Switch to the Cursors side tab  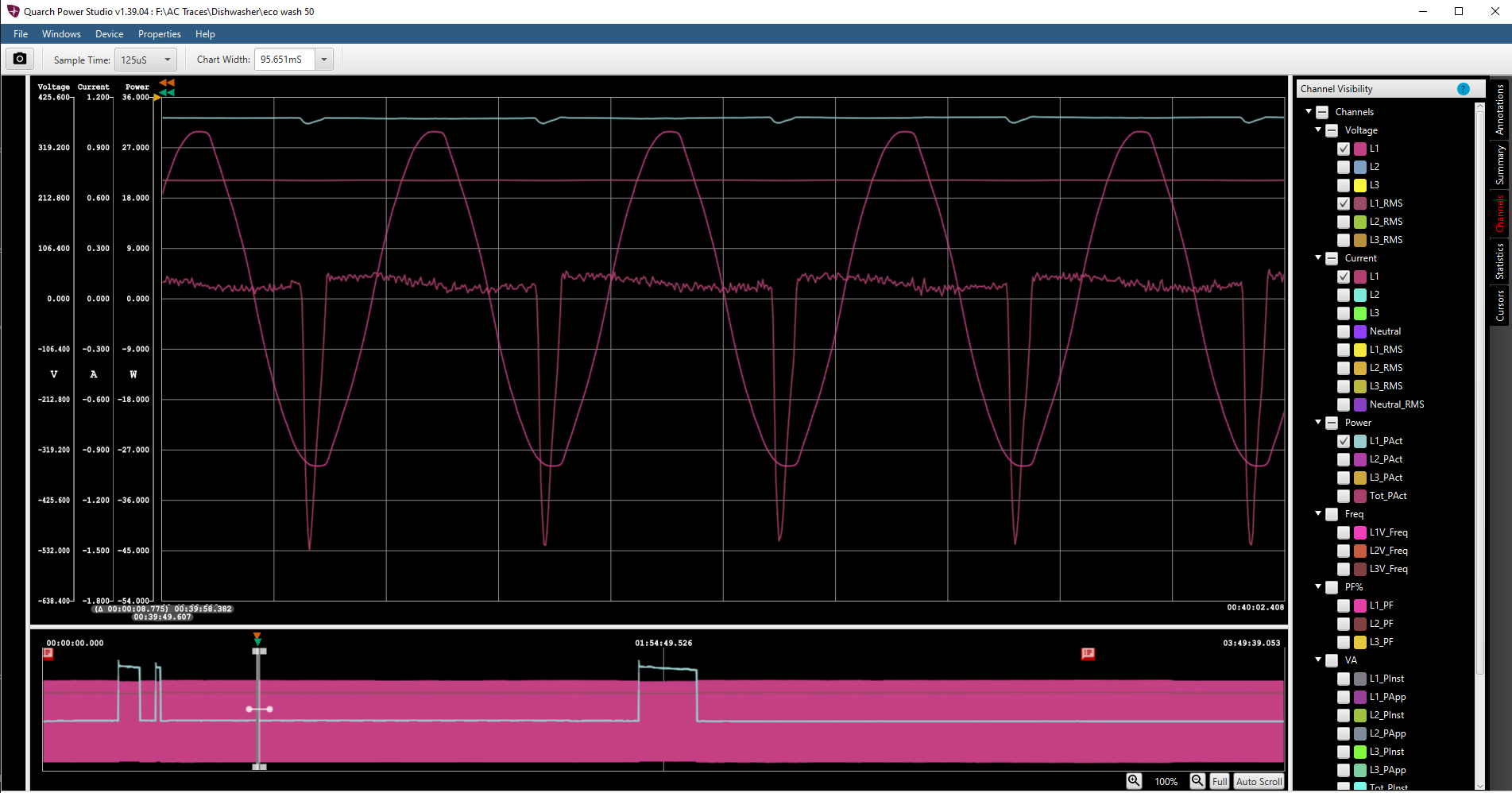1499,305
